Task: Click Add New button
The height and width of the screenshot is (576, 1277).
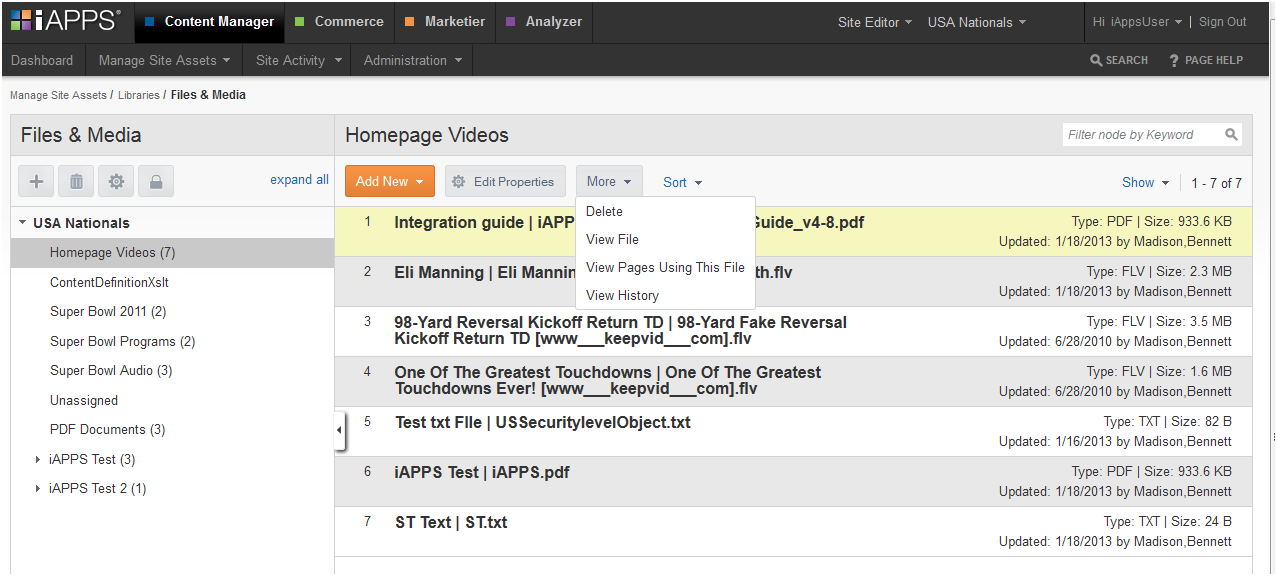Action: pyautogui.click(x=390, y=181)
